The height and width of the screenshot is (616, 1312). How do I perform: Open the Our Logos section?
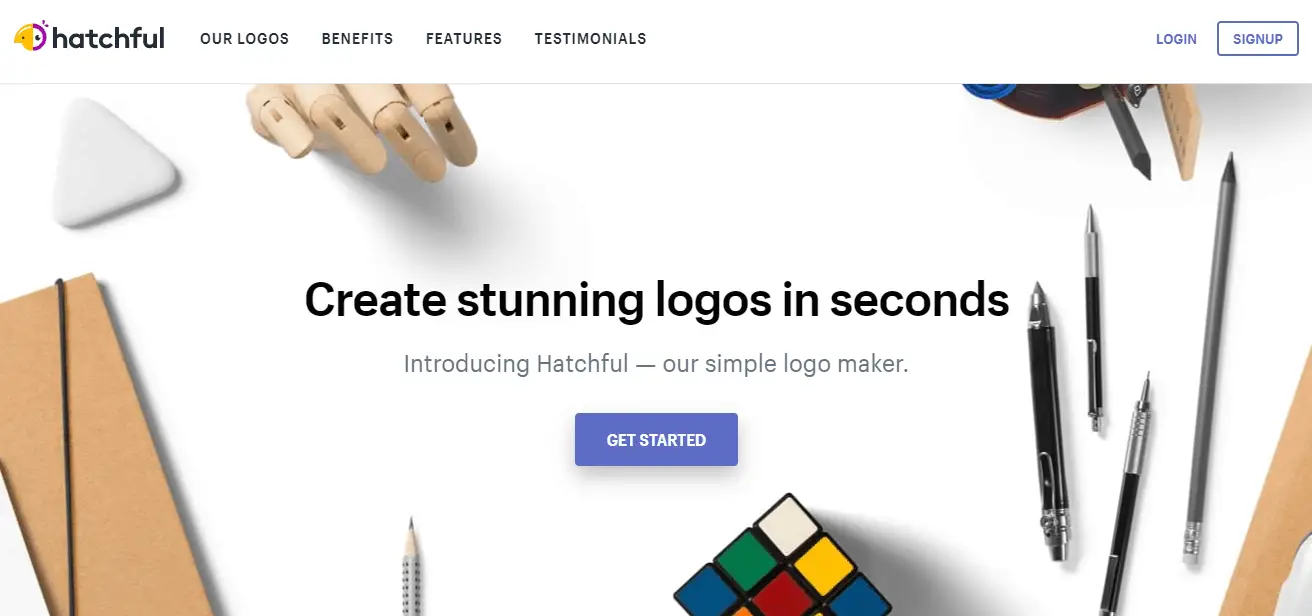(244, 39)
